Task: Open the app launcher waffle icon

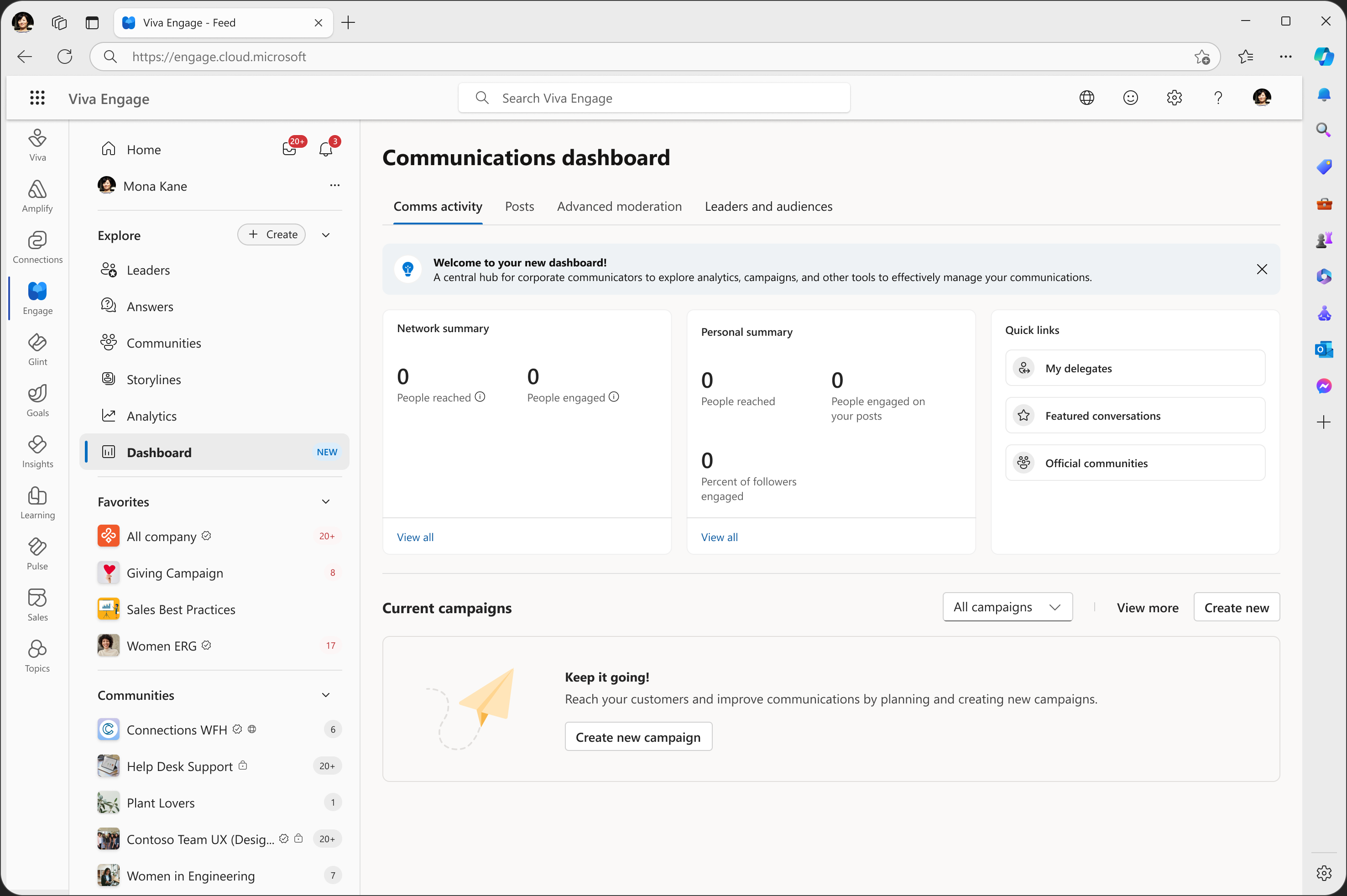Action: [x=37, y=98]
